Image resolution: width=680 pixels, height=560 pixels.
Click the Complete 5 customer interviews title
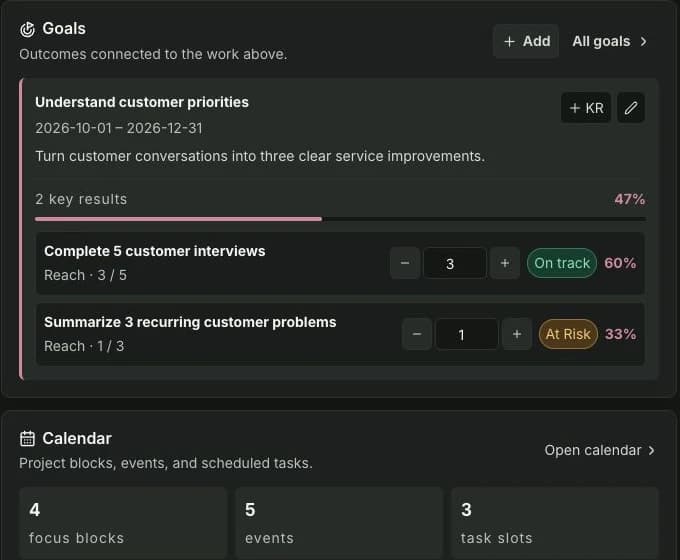click(x=155, y=251)
